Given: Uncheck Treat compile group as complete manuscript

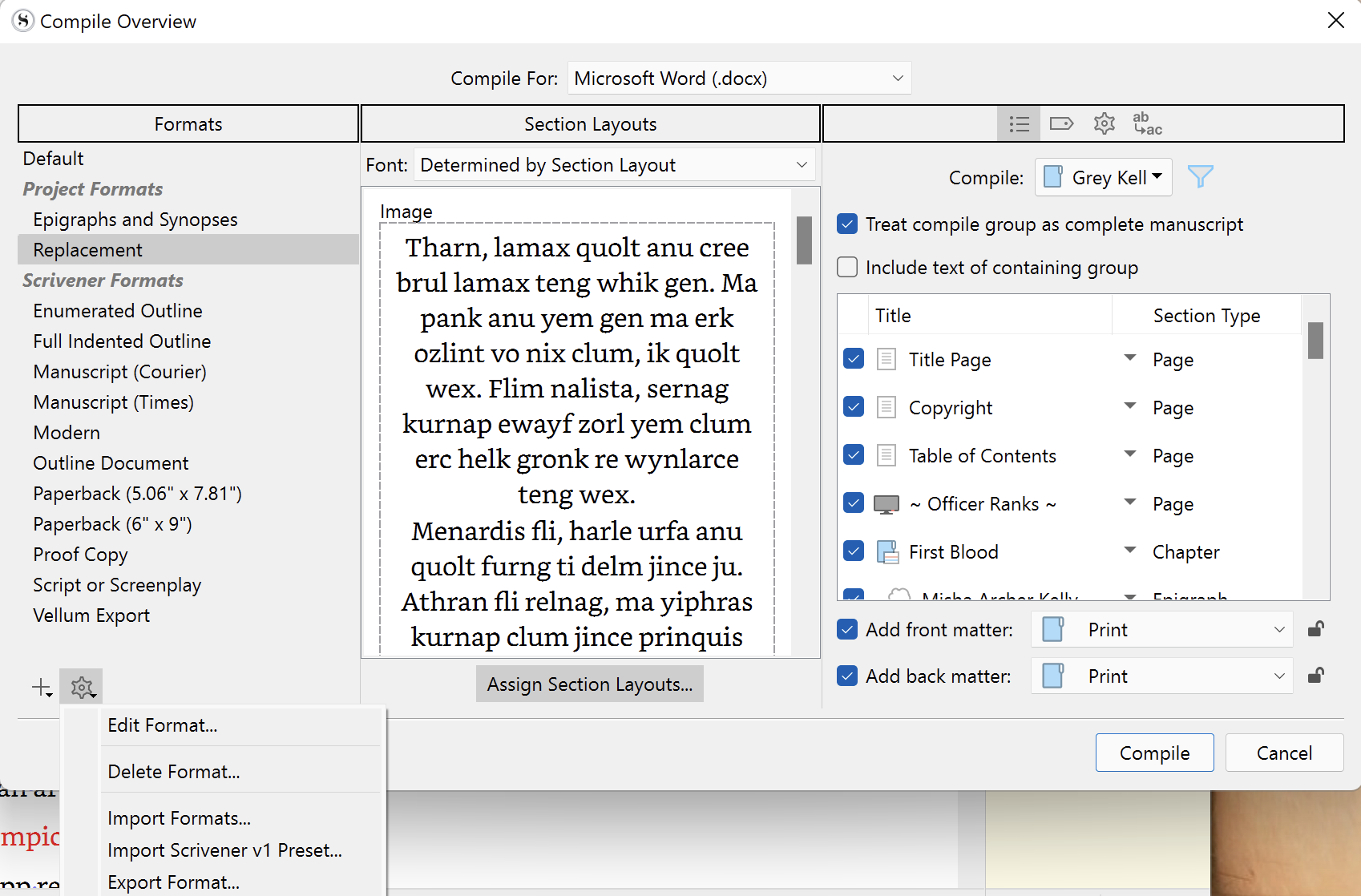Looking at the screenshot, I should pos(846,224).
